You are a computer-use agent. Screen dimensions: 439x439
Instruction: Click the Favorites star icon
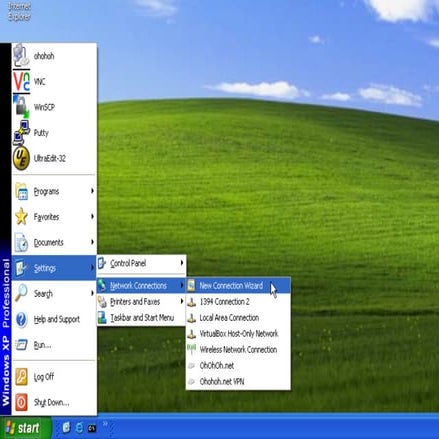(x=21, y=217)
